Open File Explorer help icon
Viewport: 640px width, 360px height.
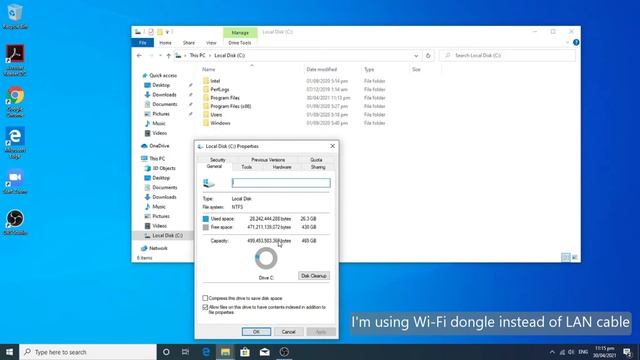(x=576, y=42)
